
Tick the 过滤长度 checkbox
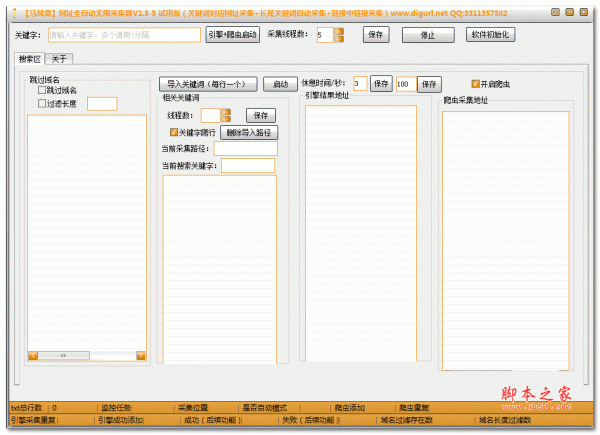click(x=42, y=103)
